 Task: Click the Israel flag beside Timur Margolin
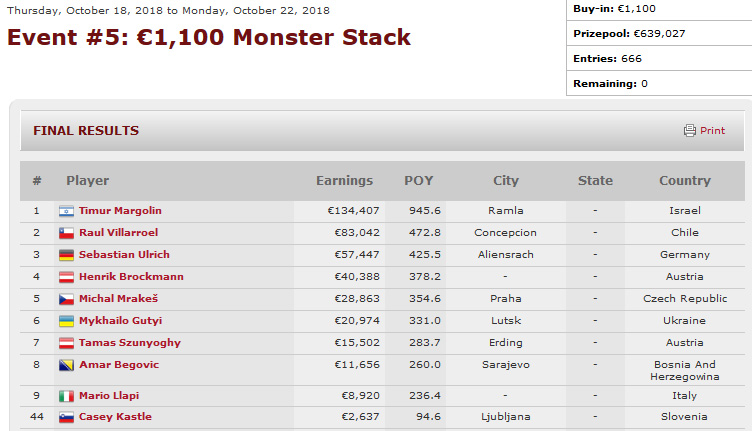tap(67, 211)
